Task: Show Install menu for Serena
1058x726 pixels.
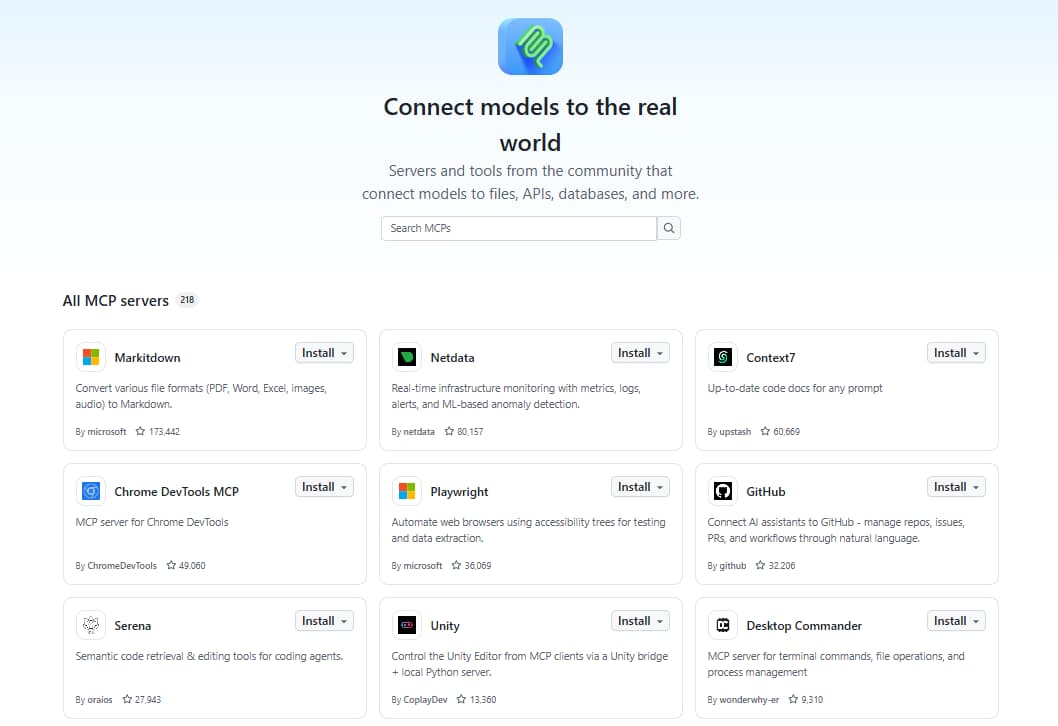Action: 325,621
